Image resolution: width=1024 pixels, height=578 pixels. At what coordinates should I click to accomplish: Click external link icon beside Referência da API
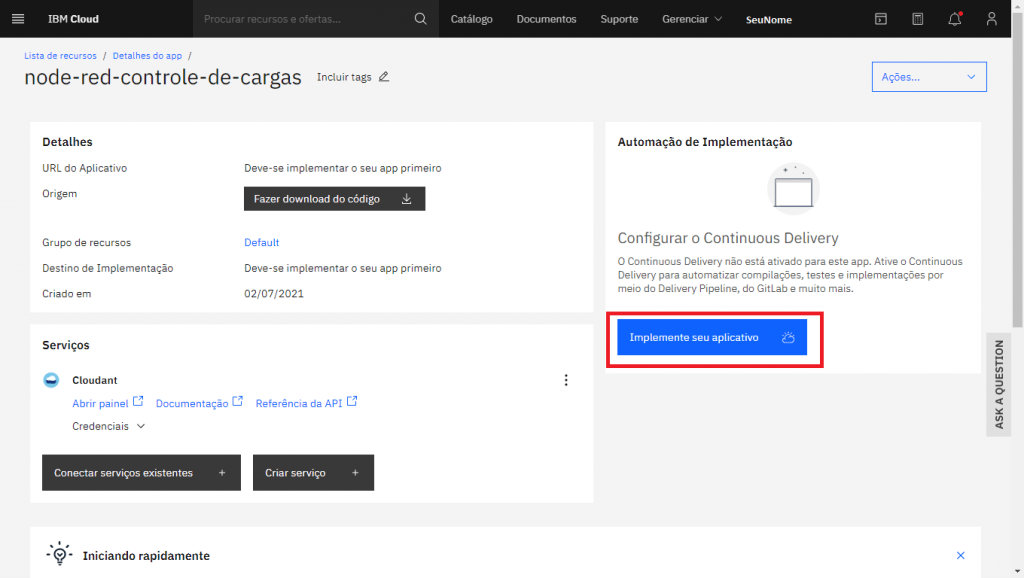tap(352, 402)
